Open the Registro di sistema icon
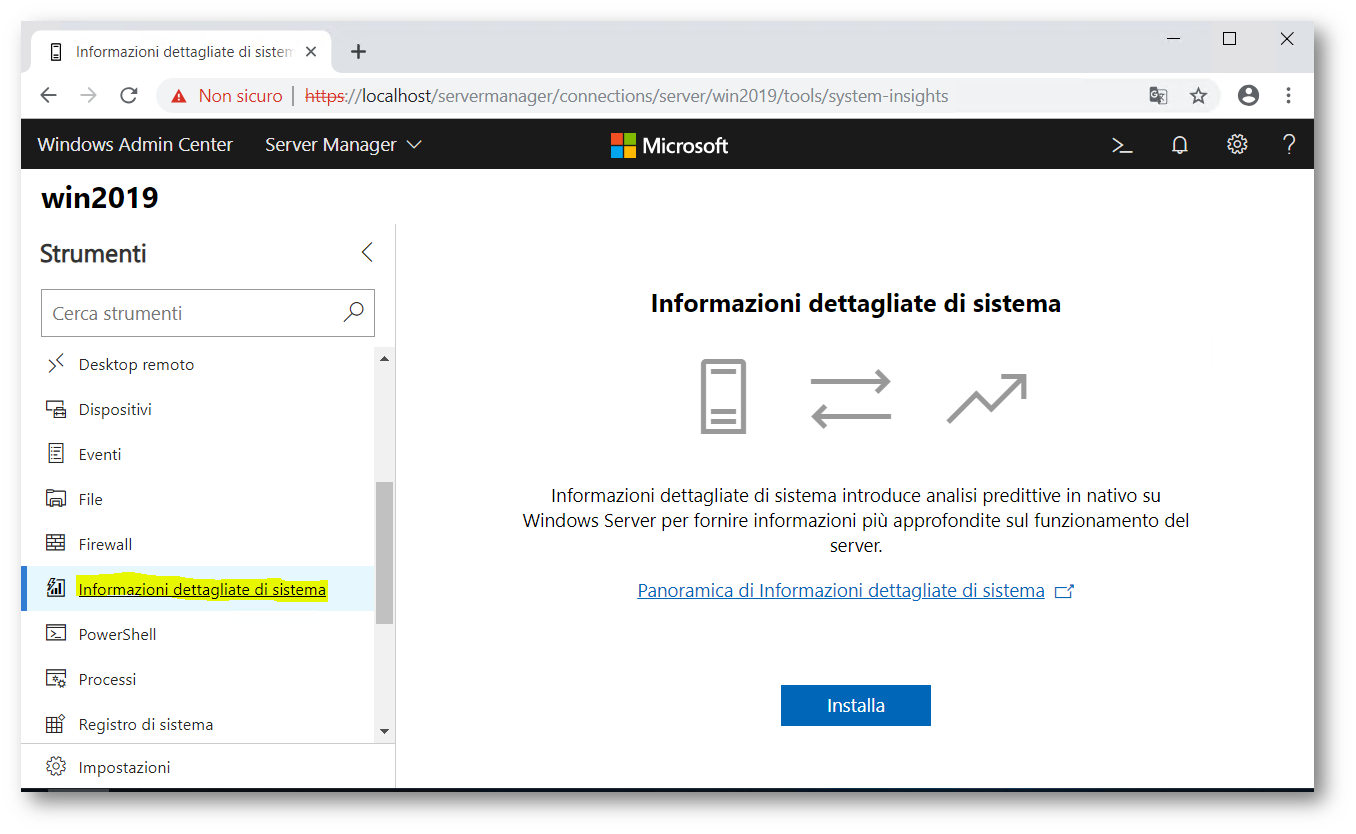 click(56, 724)
